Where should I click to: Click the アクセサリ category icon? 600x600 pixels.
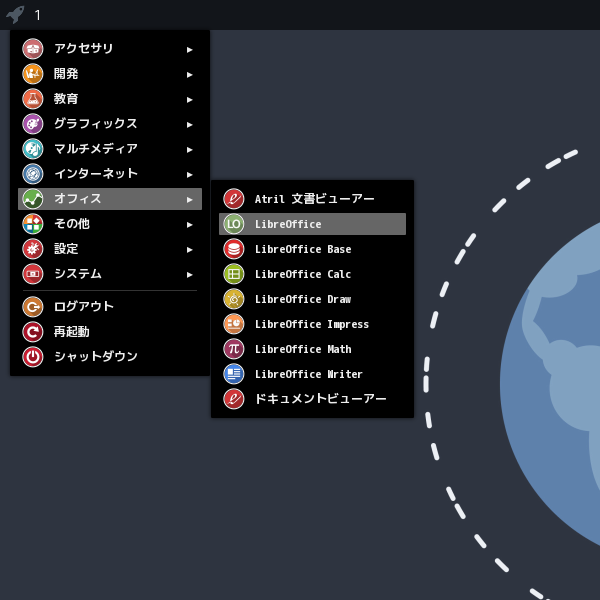(x=33, y=49)
